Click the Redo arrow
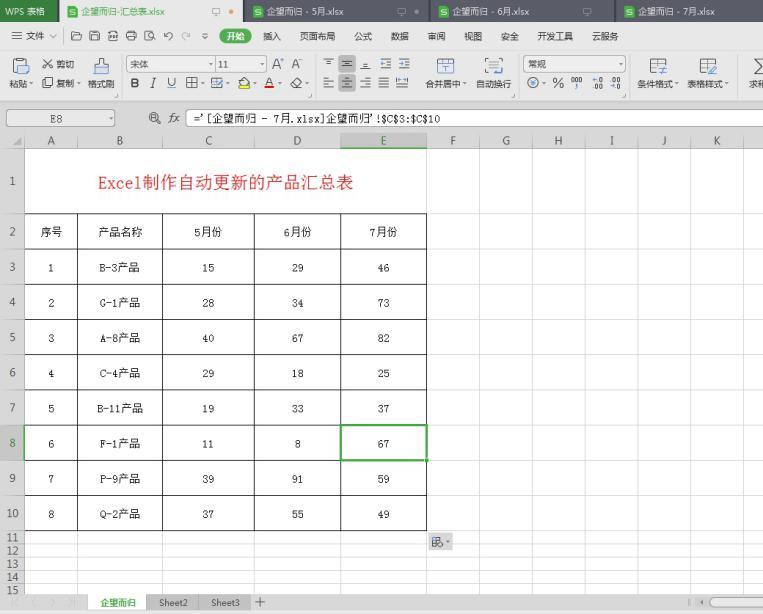This screenshot has width=763, height=614. pos(186,36)
